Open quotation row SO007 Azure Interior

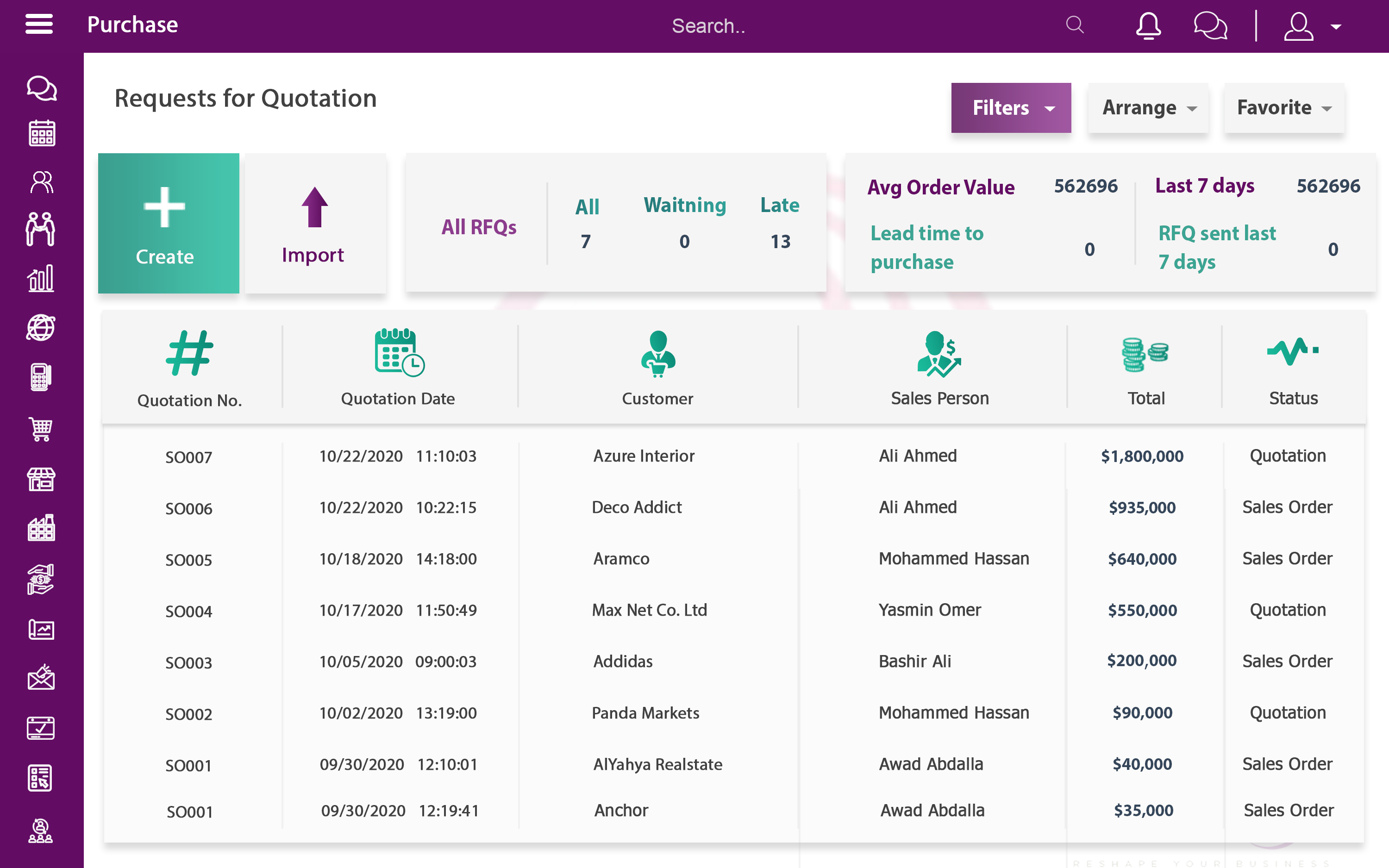(x=644, y=456)
